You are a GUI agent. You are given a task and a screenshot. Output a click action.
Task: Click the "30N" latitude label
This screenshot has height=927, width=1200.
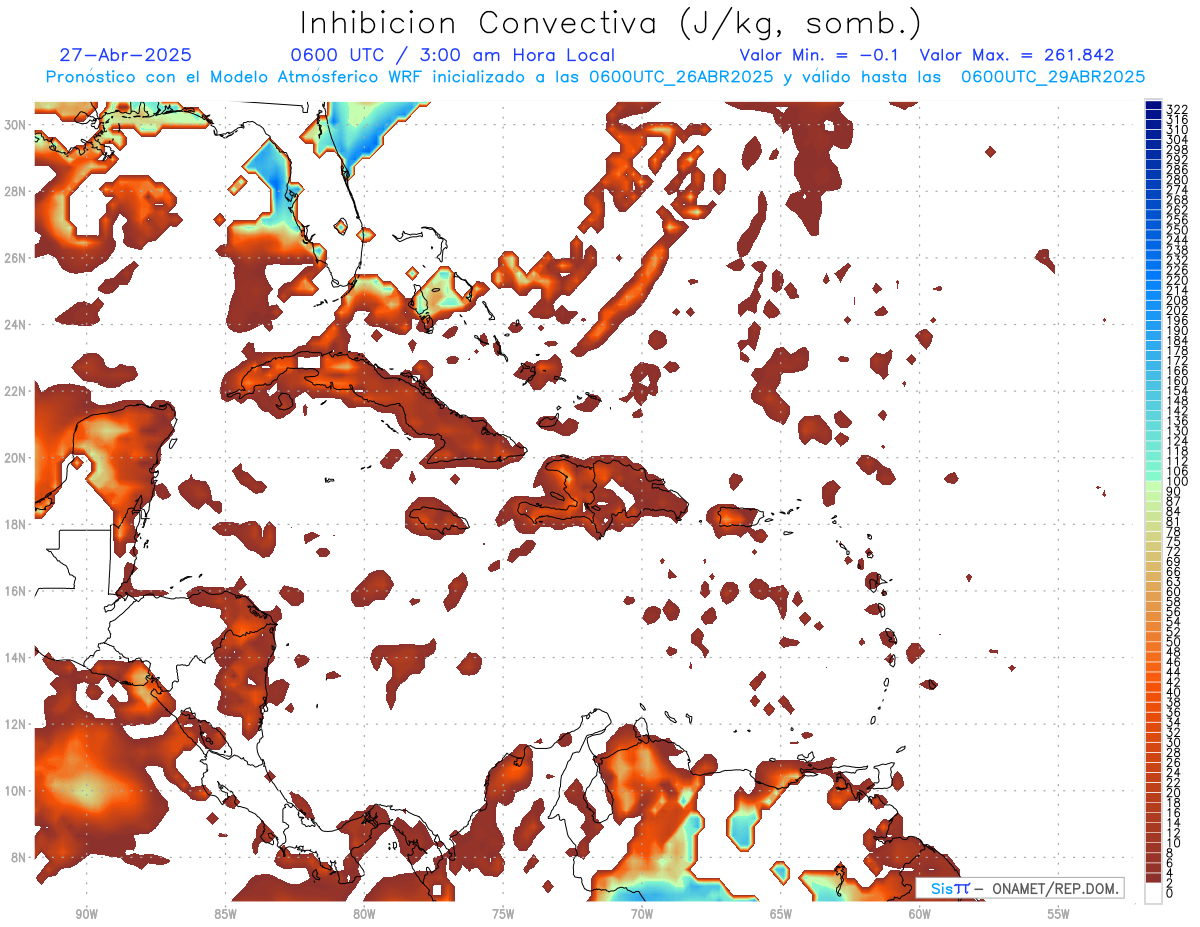point(15,124)
